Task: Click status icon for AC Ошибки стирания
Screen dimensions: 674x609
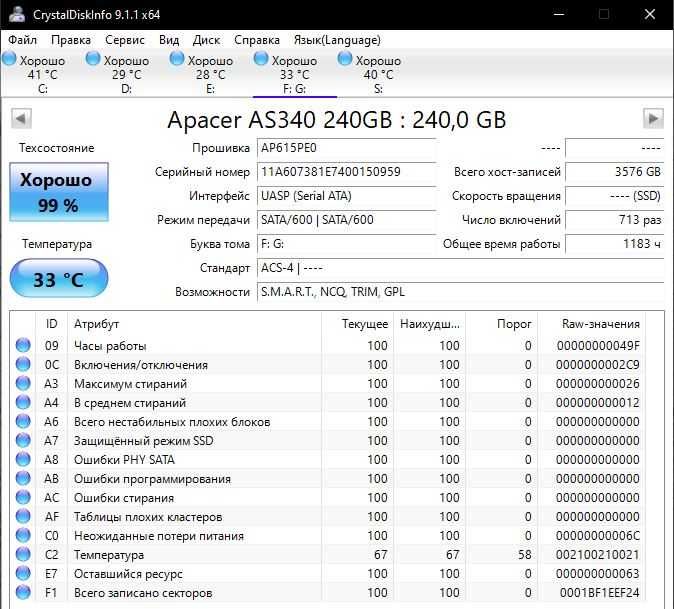Action: coord(23,497)
